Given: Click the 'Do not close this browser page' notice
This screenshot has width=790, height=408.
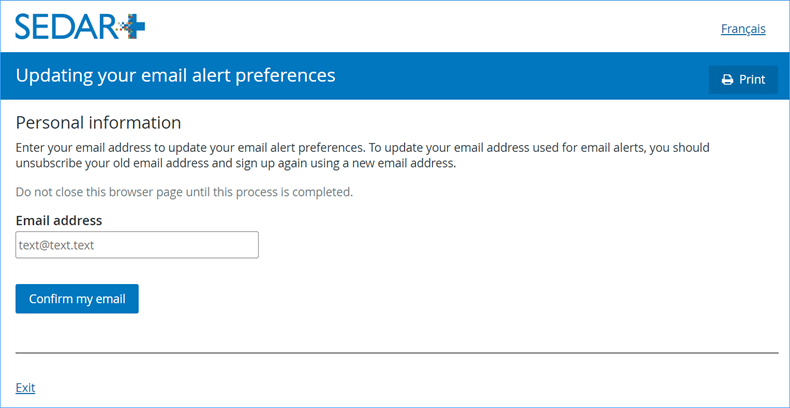Looking at the screenshot, I should point(184,192).
